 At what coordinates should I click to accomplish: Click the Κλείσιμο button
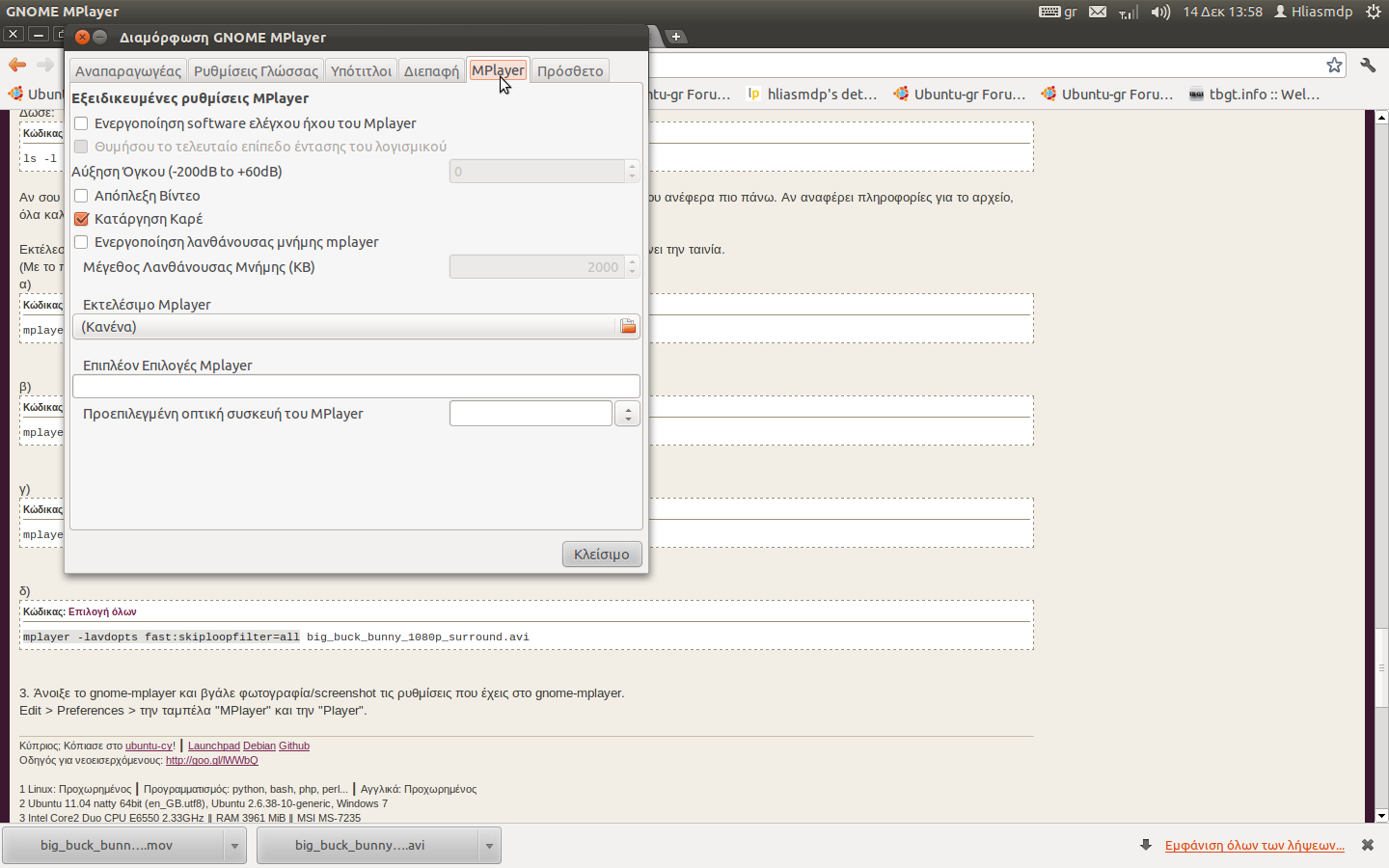point(602,555)
